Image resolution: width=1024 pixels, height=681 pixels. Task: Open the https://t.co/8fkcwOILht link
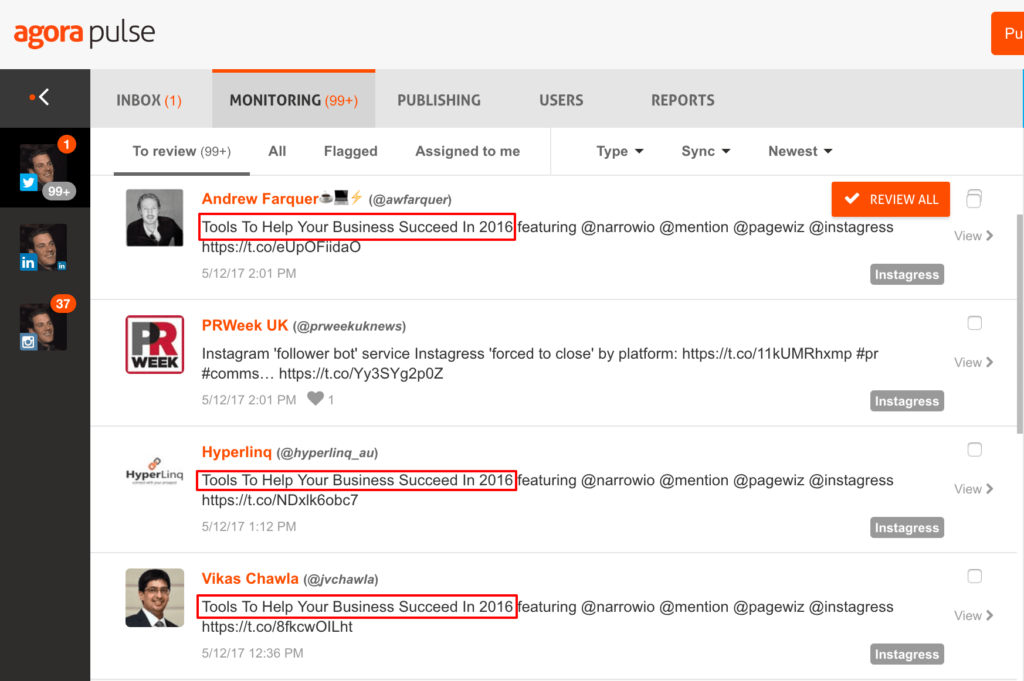point(277,627)
